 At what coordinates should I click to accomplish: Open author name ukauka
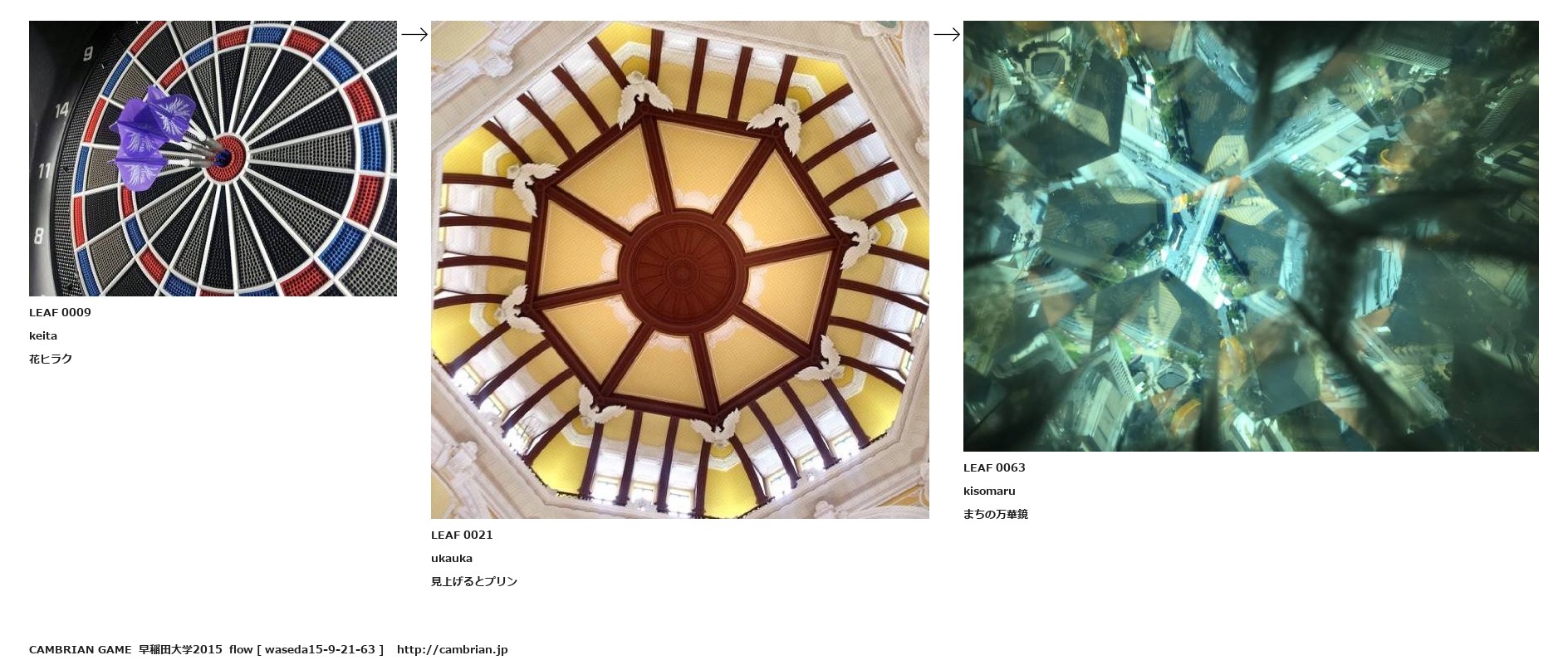click(452, 558)
